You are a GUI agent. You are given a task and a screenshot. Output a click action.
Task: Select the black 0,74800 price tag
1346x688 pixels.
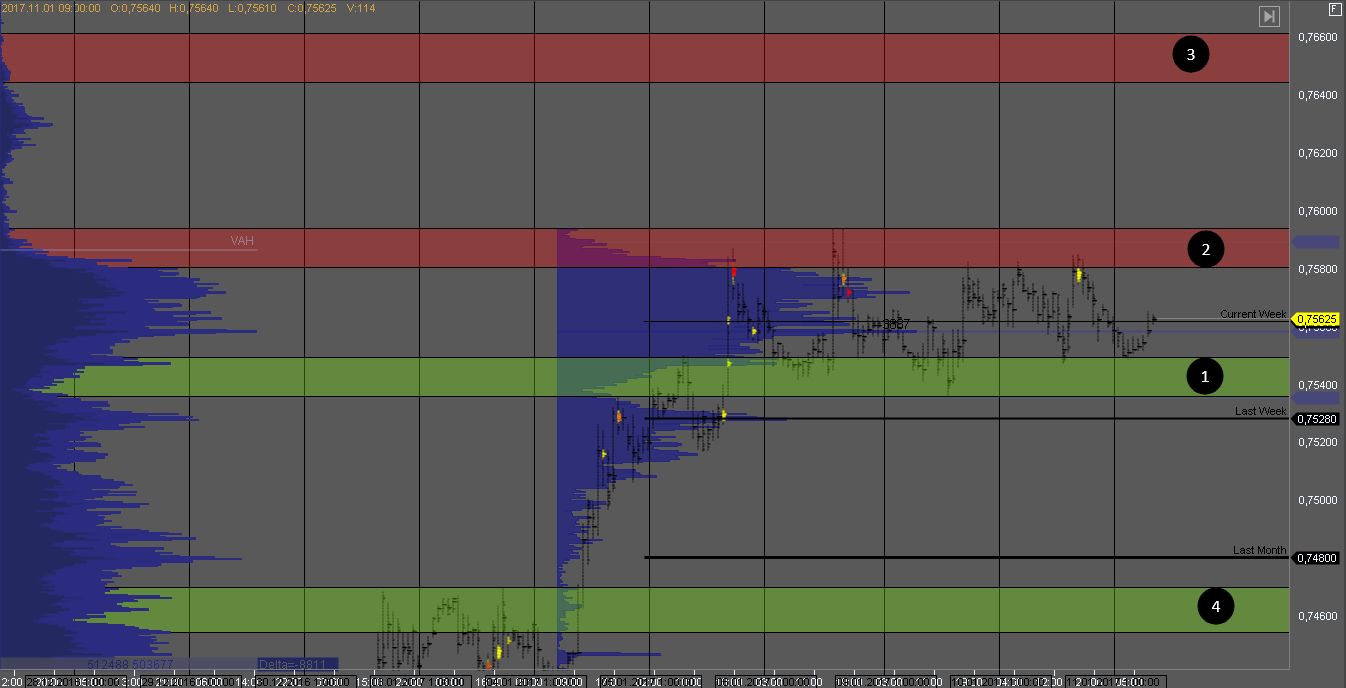(1316, 558)
